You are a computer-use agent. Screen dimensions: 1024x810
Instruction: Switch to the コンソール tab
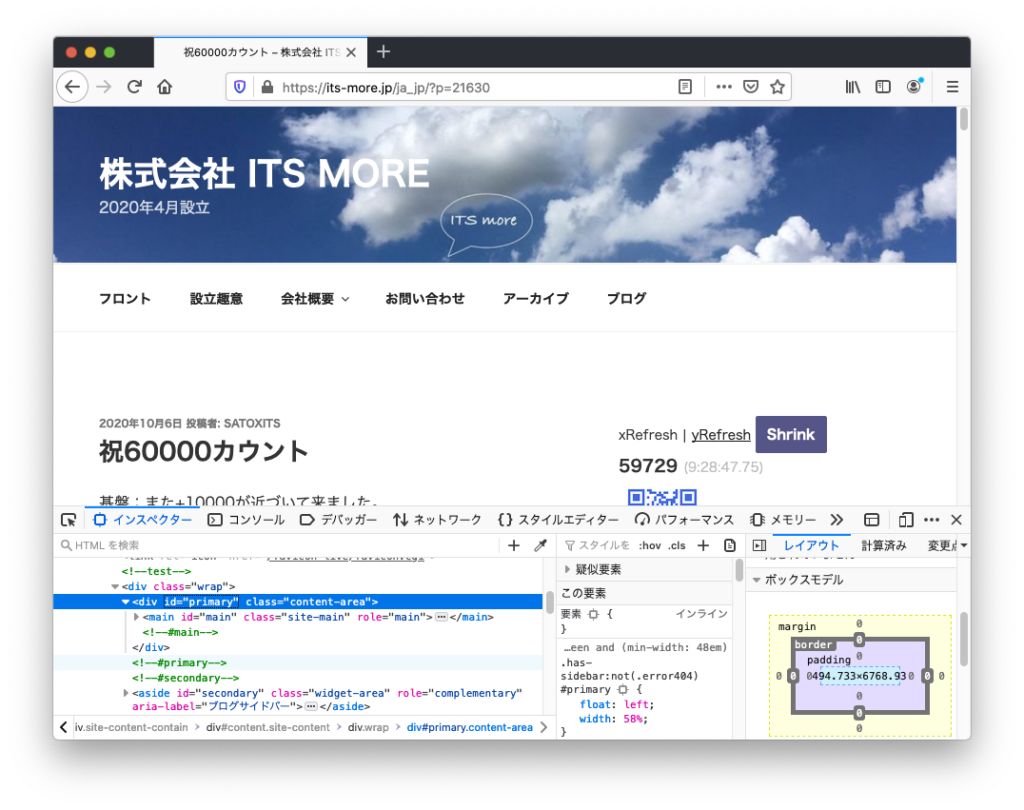[246, 520]
